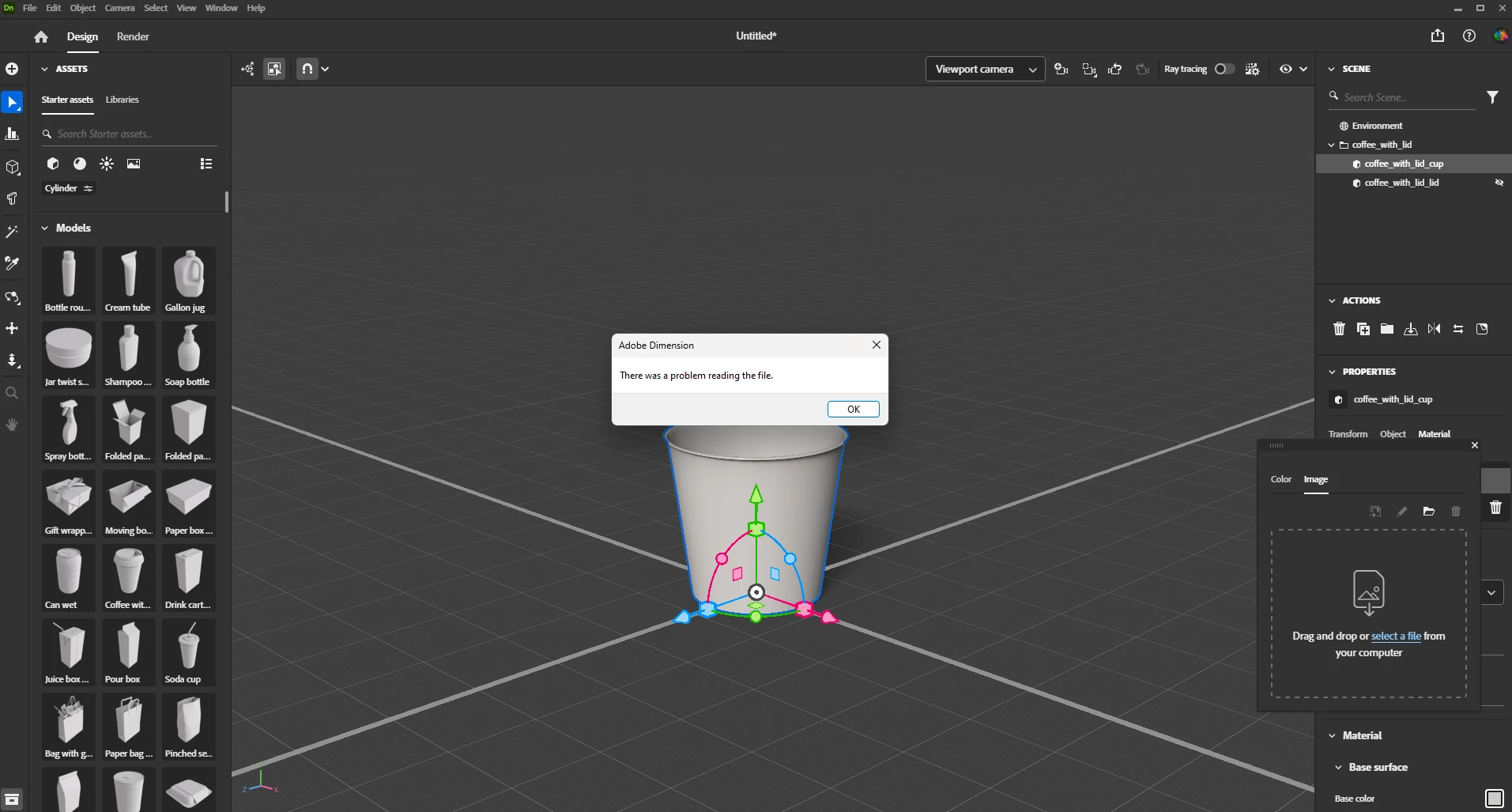This screenshot has width=1512, height=812.
Task: Open a file in image picker
Action: tap(1429, 512)
